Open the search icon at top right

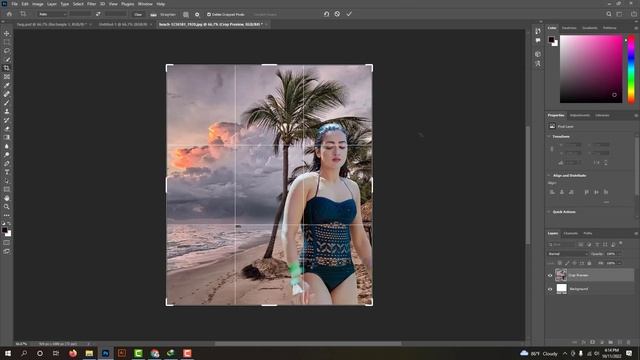tap(609, 14)
